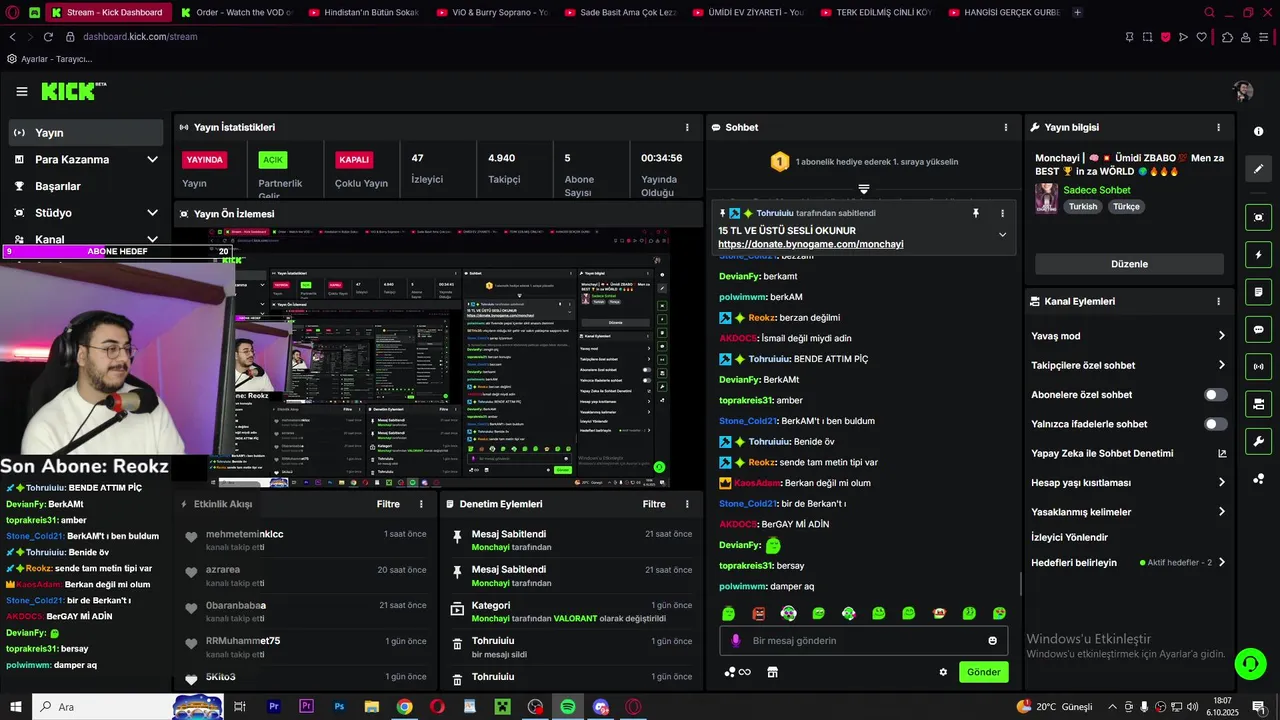Select the broadcast signal icon in right sidebar
Image resolution: width=1280 pixels, height=720 pixels.
tap(1258, 366)
